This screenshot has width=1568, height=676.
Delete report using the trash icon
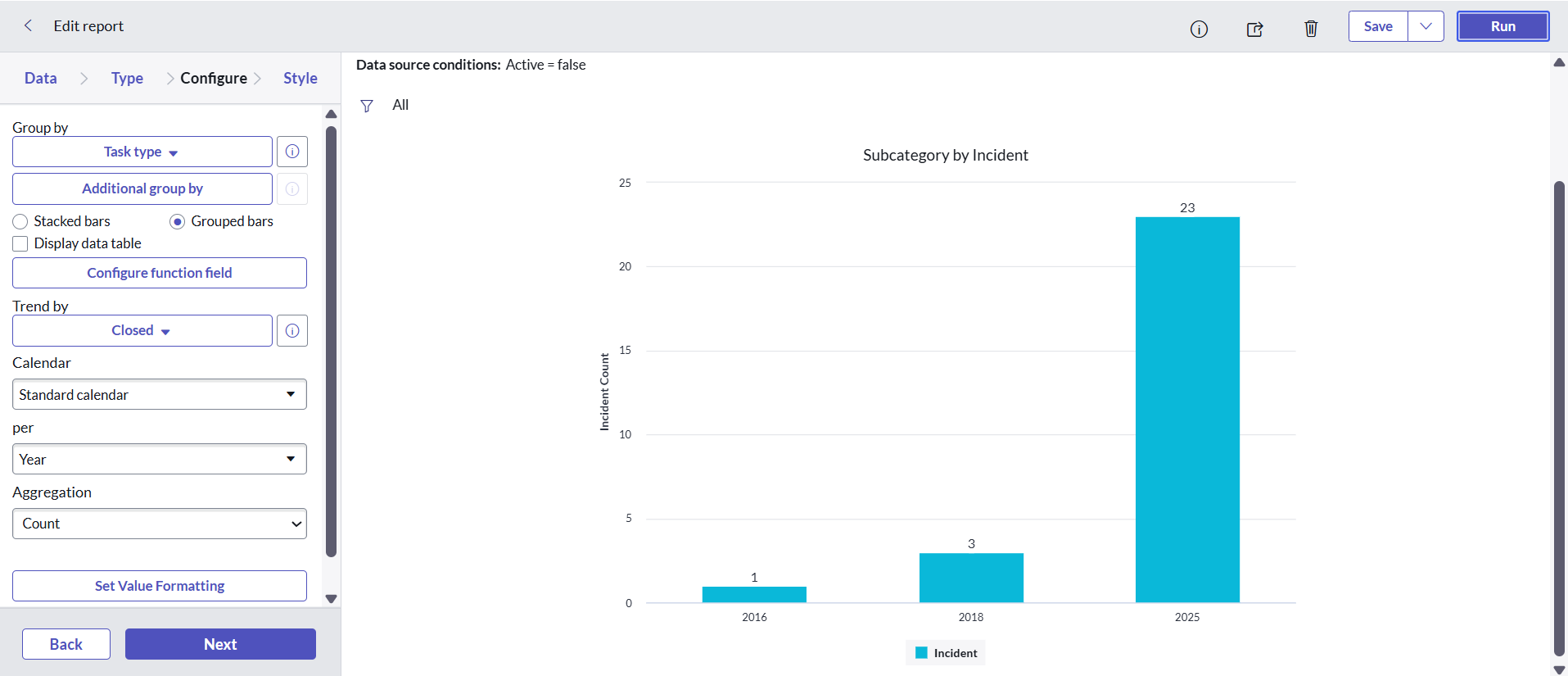click(1311, 29)
